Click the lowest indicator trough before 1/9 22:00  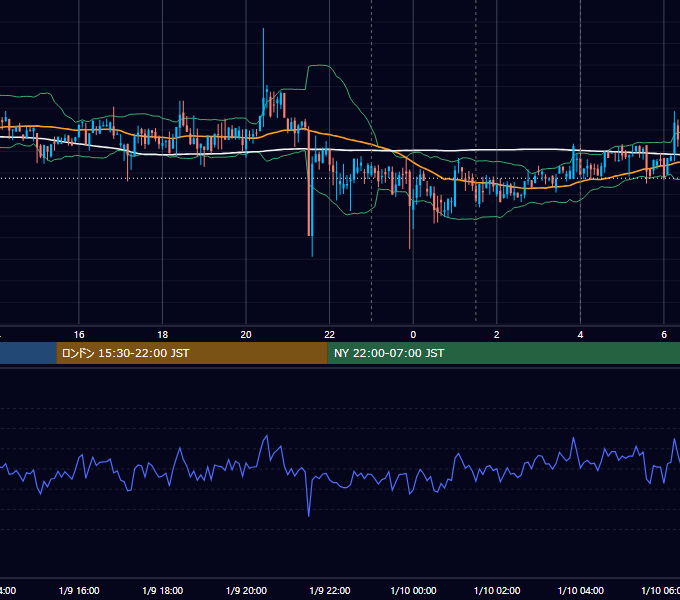(309, 515)
